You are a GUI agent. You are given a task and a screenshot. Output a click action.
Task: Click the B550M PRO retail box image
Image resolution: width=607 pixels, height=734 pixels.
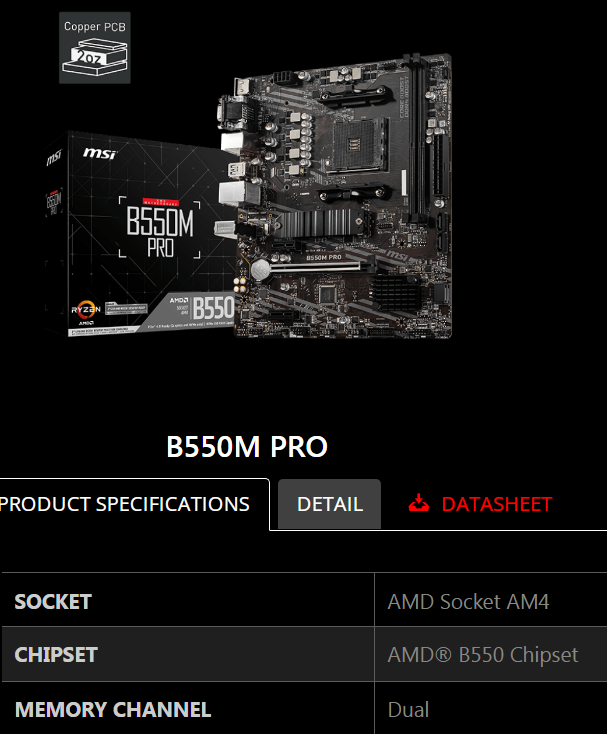pos(140,234)
